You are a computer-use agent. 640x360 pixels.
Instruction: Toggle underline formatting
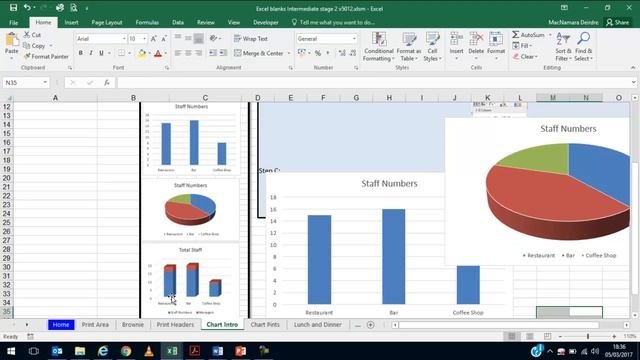(x=101, y=53)
